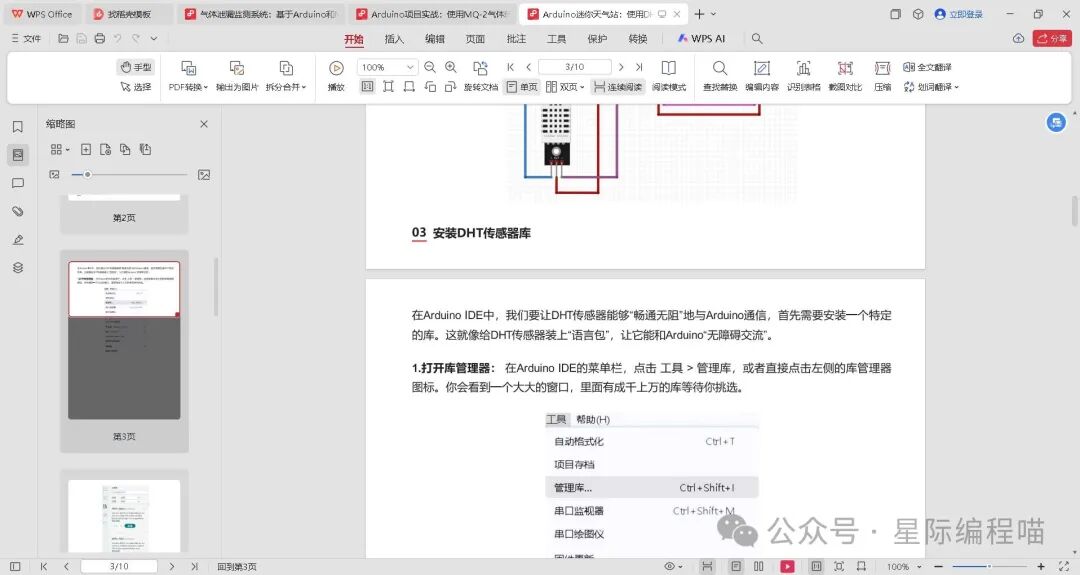The width and height of the screenshot is (1080, 575).
Task: Set actual size 1:1 view
Action: click(x=368, y=87)
